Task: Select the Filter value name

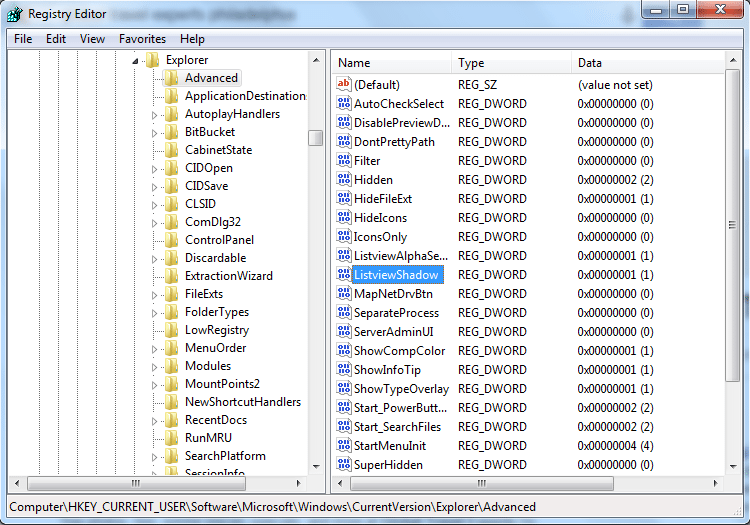Action: (367, 161)
